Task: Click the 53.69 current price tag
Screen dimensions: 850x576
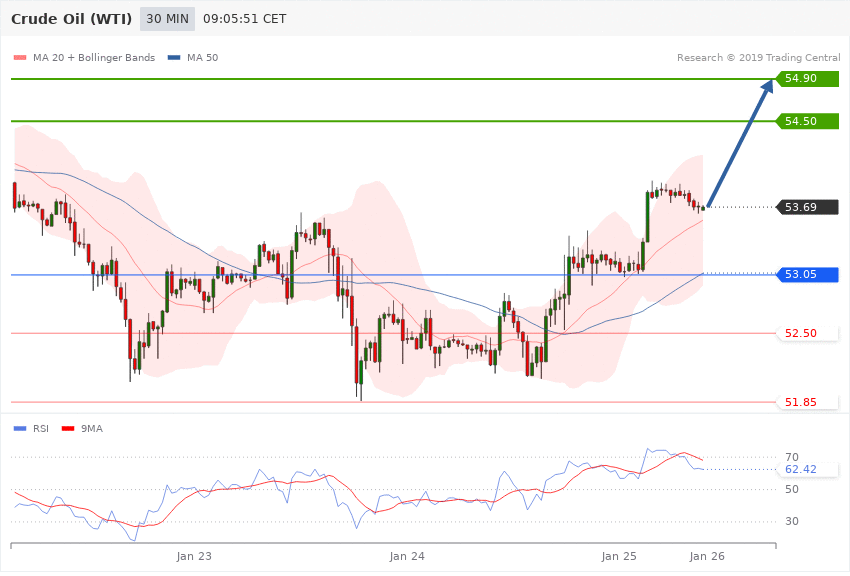Action: (x=807, y=207)
